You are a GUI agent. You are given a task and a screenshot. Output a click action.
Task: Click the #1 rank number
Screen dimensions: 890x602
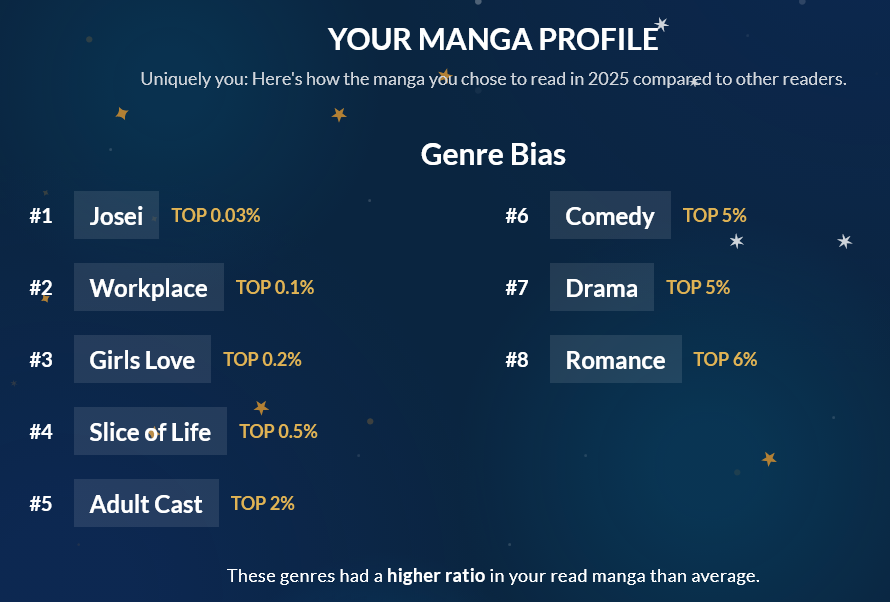point(41,216)
